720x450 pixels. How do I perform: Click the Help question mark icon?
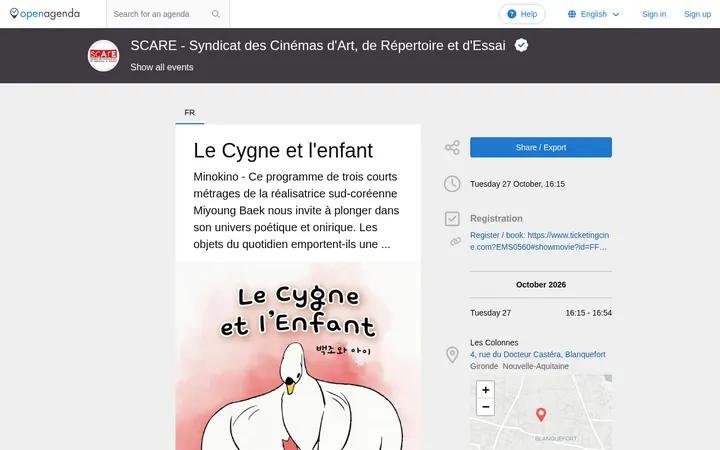(x=512, y=14)
